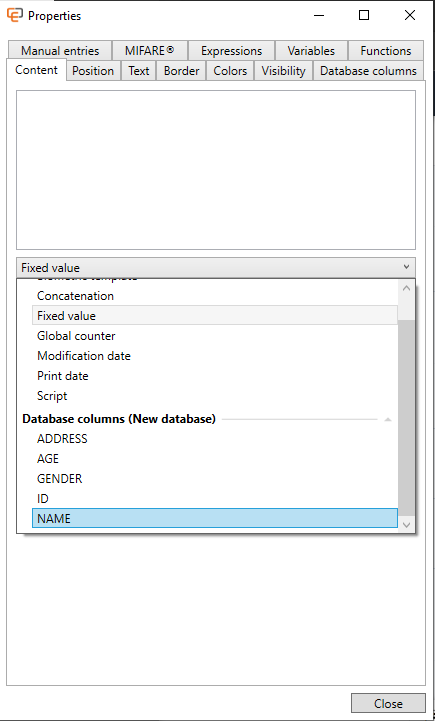The width and height of the screenshot is (435, 721).
Task: Open the MIFARE tab
Action: coord(149,51)
